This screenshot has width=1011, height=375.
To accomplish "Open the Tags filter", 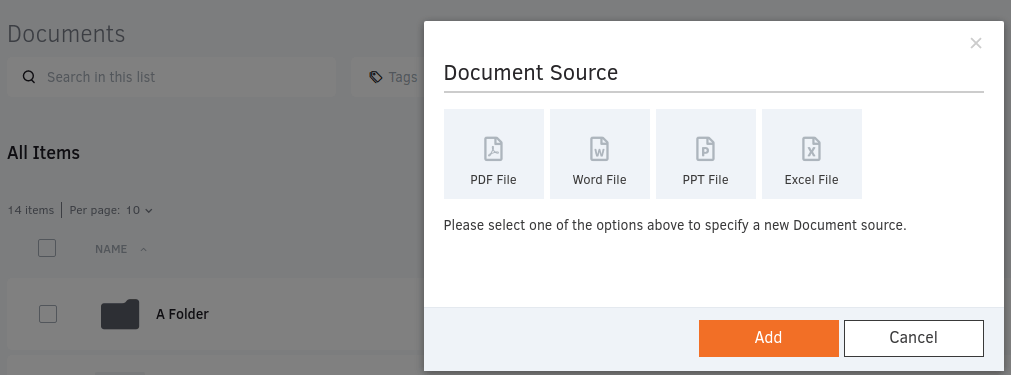I will point(393,77).
